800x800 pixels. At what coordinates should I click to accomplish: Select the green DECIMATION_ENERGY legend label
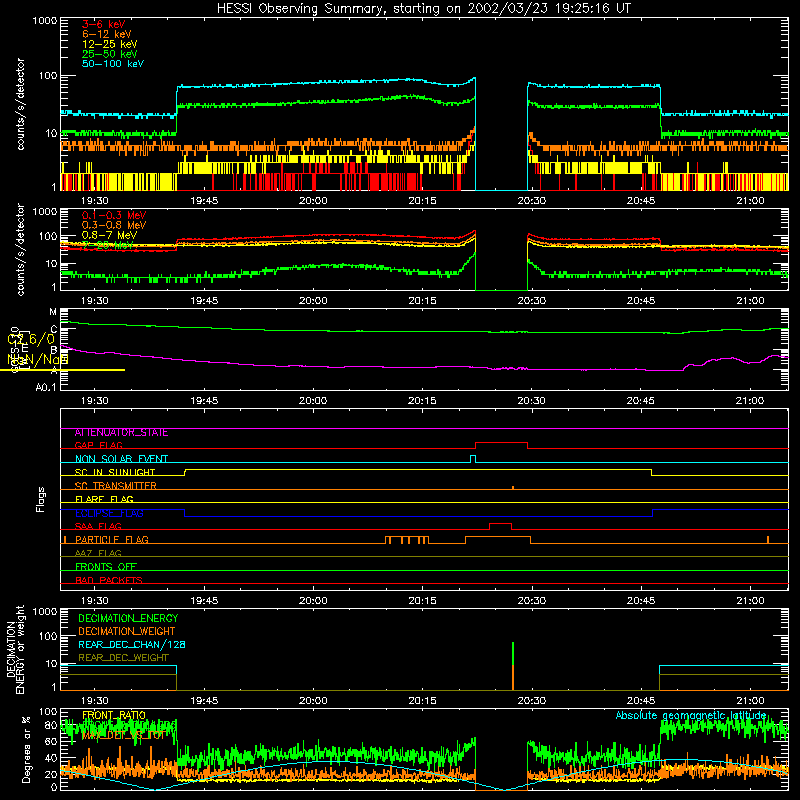[x=128, y=618]
